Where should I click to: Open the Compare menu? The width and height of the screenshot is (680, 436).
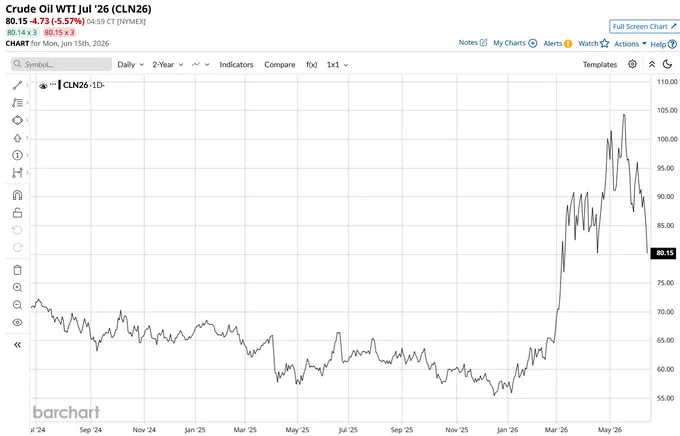(x=280, y=64)
